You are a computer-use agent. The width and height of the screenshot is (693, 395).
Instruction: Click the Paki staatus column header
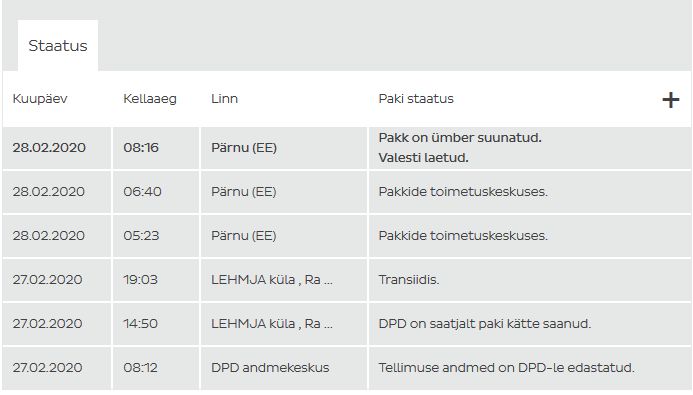416,99
